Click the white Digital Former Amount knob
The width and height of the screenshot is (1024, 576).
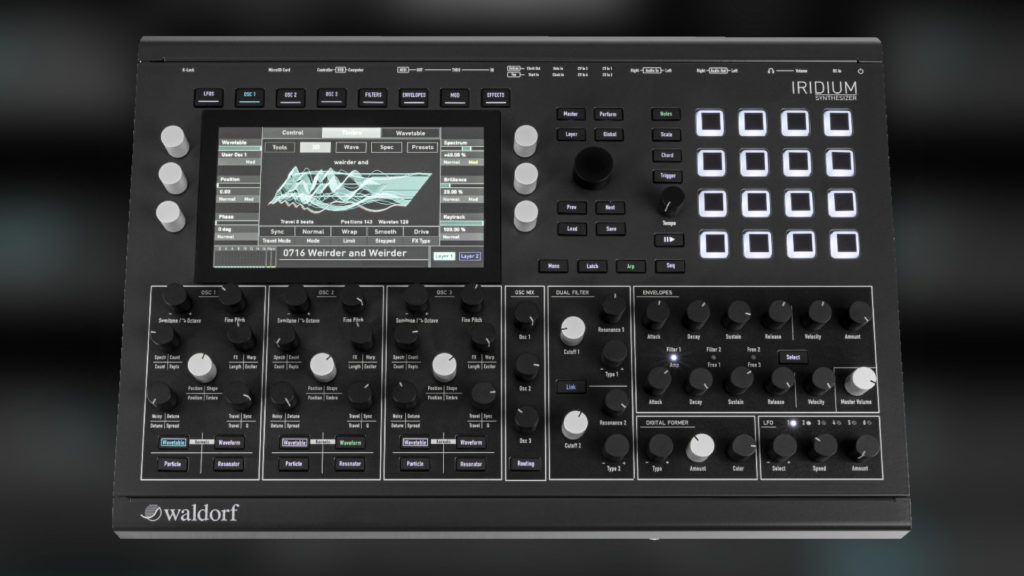pyautogui.click(x=700, y=448)
